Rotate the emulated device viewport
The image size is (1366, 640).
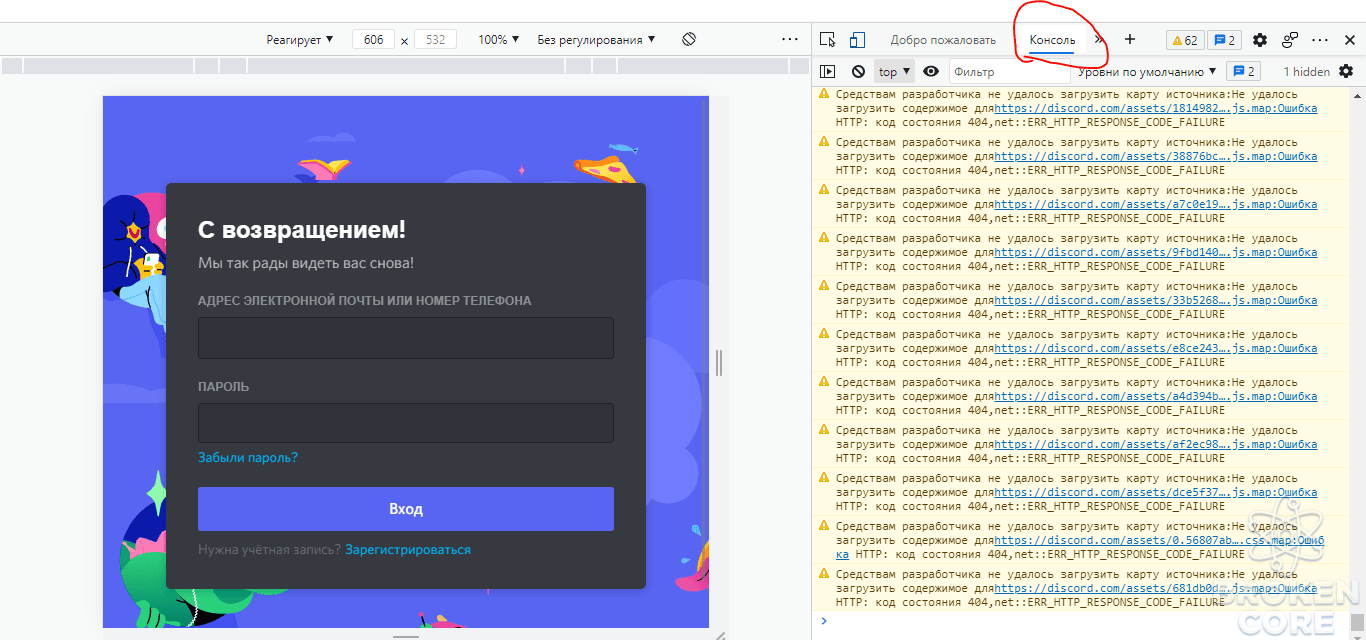point(689,40)
